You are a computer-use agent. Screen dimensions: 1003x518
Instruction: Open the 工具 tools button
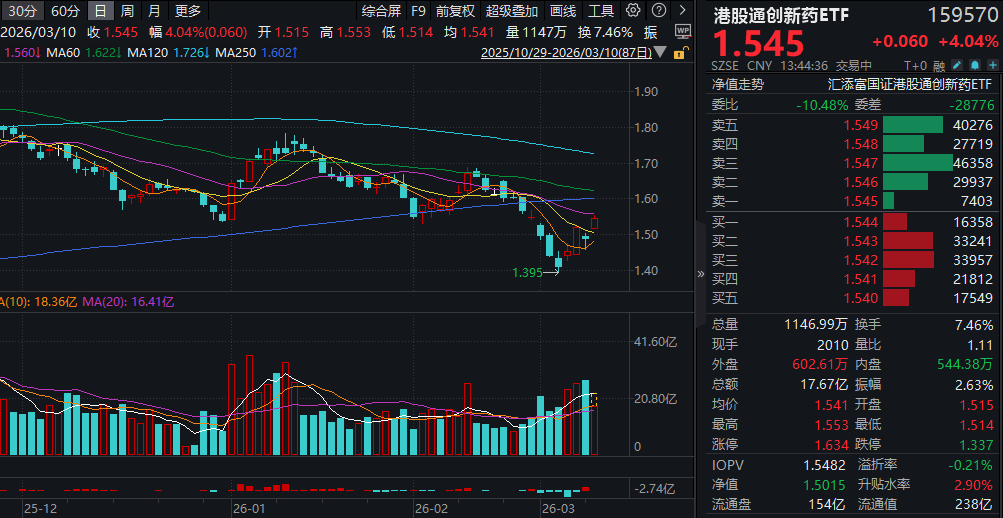(x=601, y=11)
